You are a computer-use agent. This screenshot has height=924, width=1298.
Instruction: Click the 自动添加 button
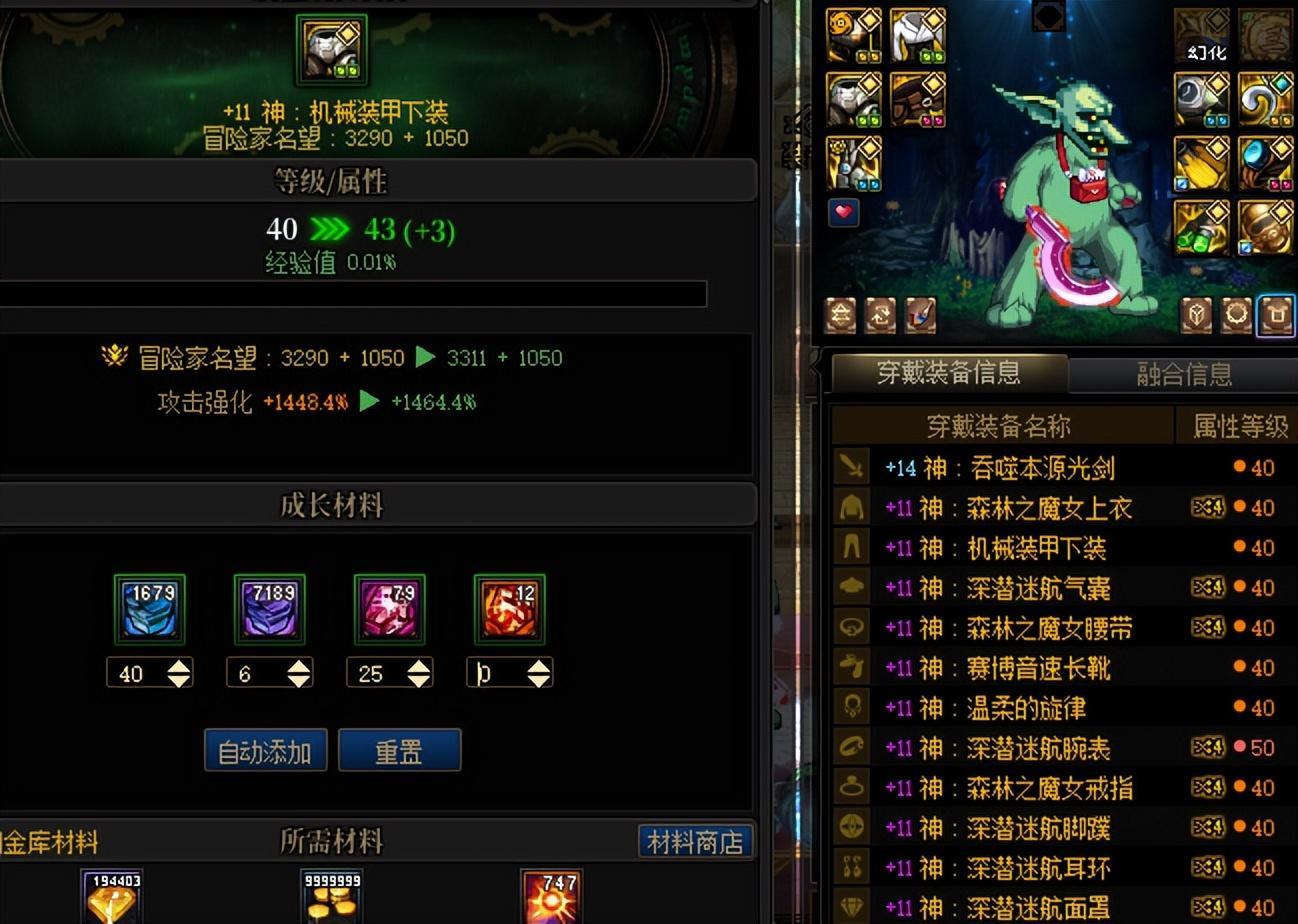coord(266,750)
